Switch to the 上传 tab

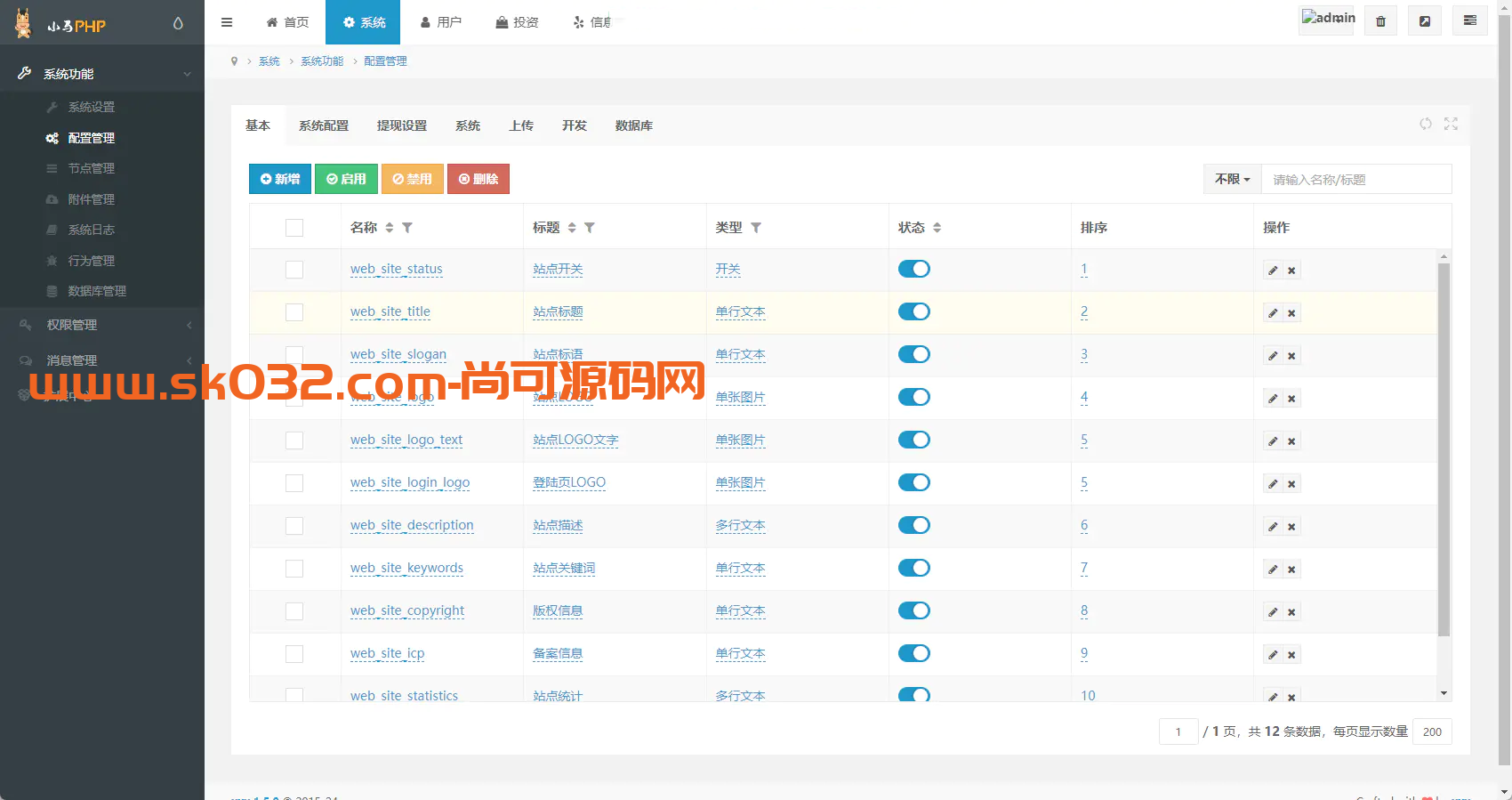tap(521, 125)
